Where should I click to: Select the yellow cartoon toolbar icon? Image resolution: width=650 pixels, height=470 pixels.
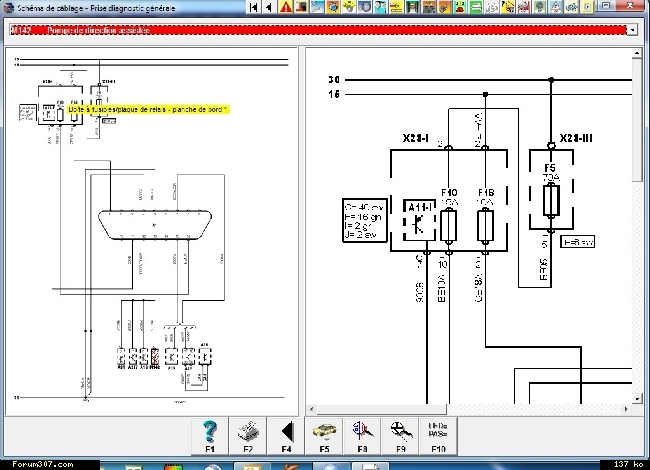pos(508,7)
